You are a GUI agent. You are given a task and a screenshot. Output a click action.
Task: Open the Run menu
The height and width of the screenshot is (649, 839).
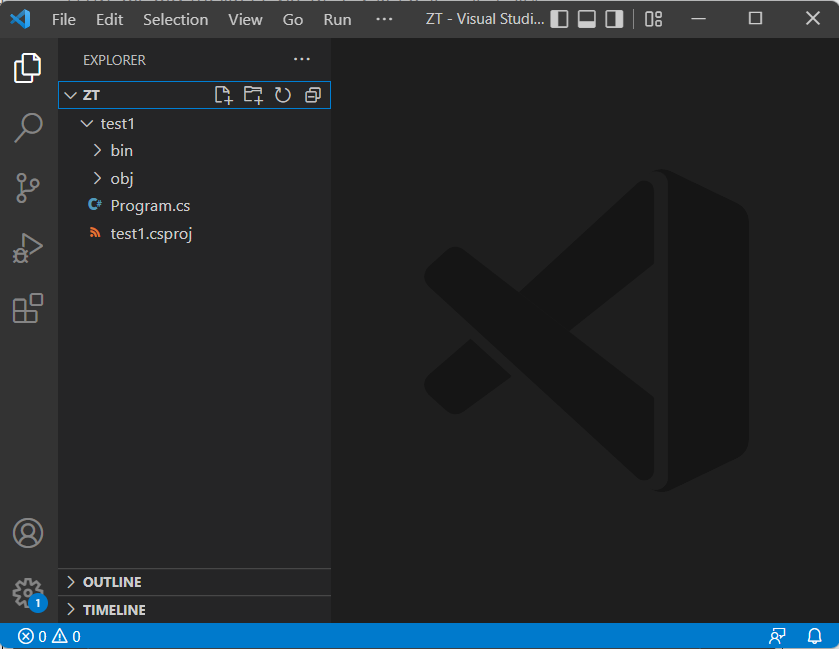tap(337, 20)
